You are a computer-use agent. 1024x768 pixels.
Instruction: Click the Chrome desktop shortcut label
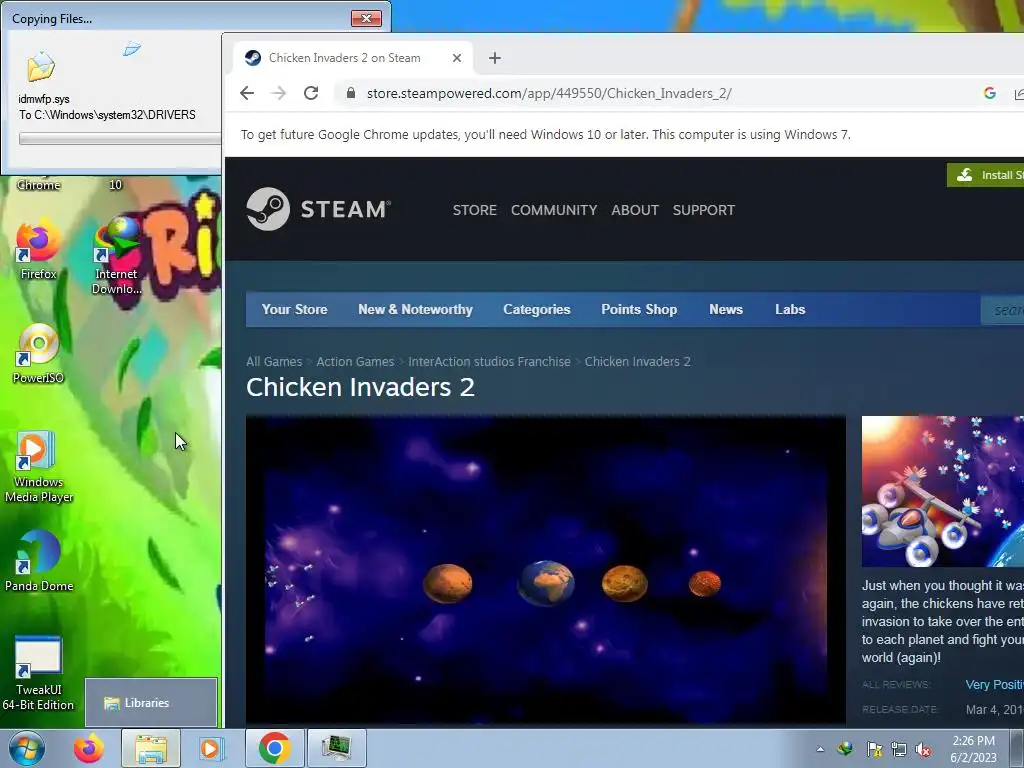point(39,185)
